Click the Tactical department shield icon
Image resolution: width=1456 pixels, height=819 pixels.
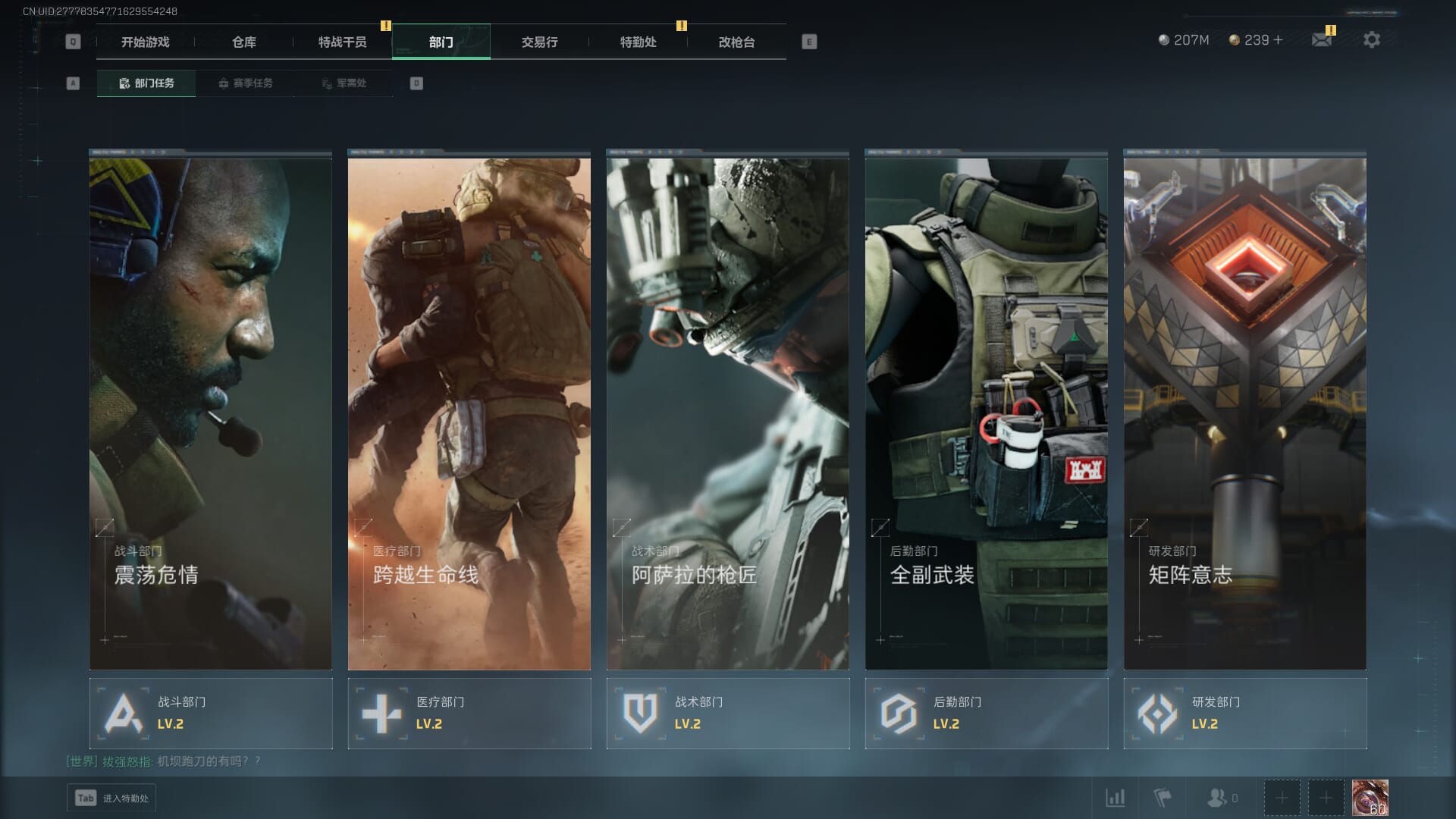tap(640, 714)
